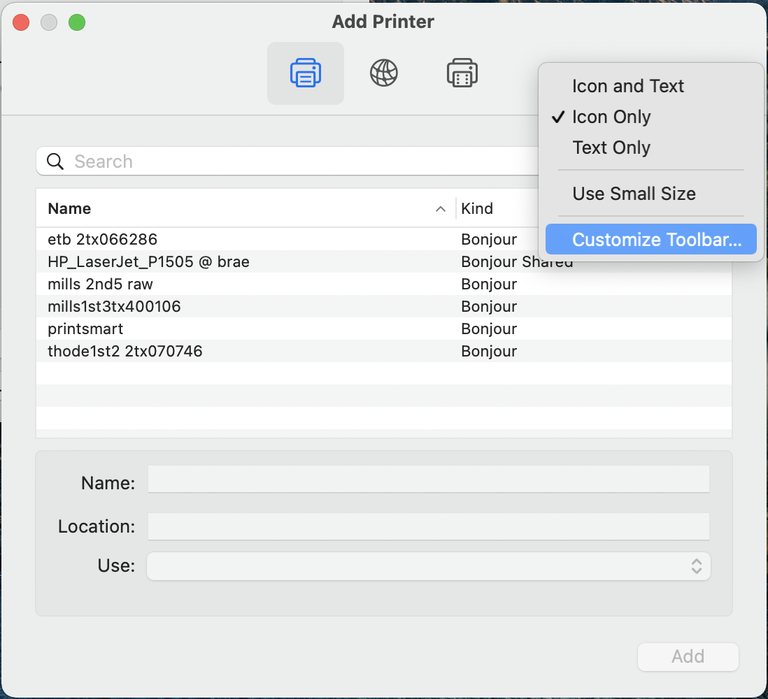This screenshot has height=699, width=768.
Task: Enable Use Small Size option
Action: coord(633,194)
